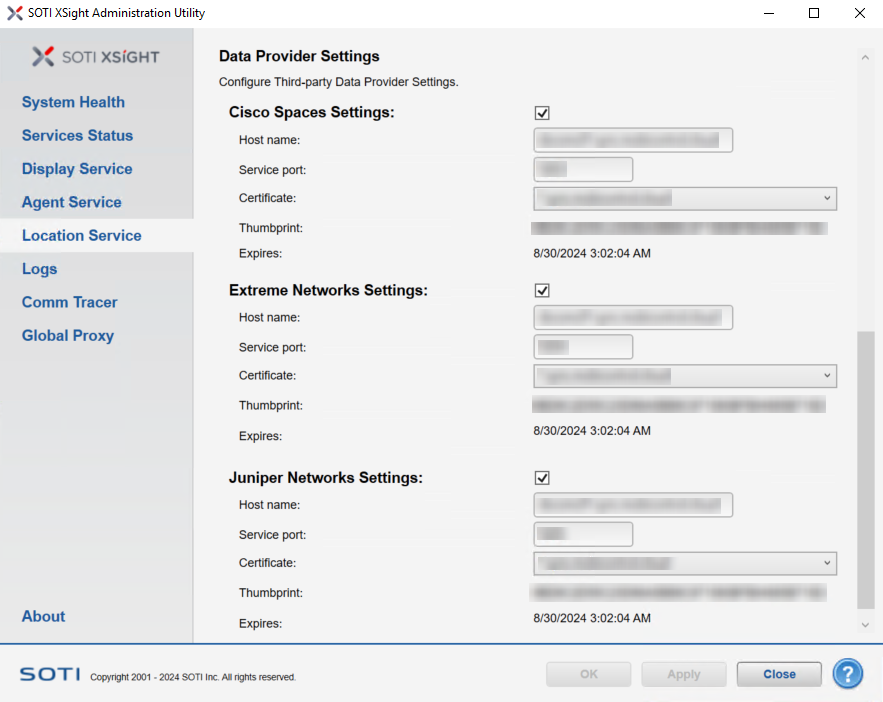This screenshot has width=883, height=702.
Task: Open the Juniper Networks Certificate dropdown
Action: 685,564
